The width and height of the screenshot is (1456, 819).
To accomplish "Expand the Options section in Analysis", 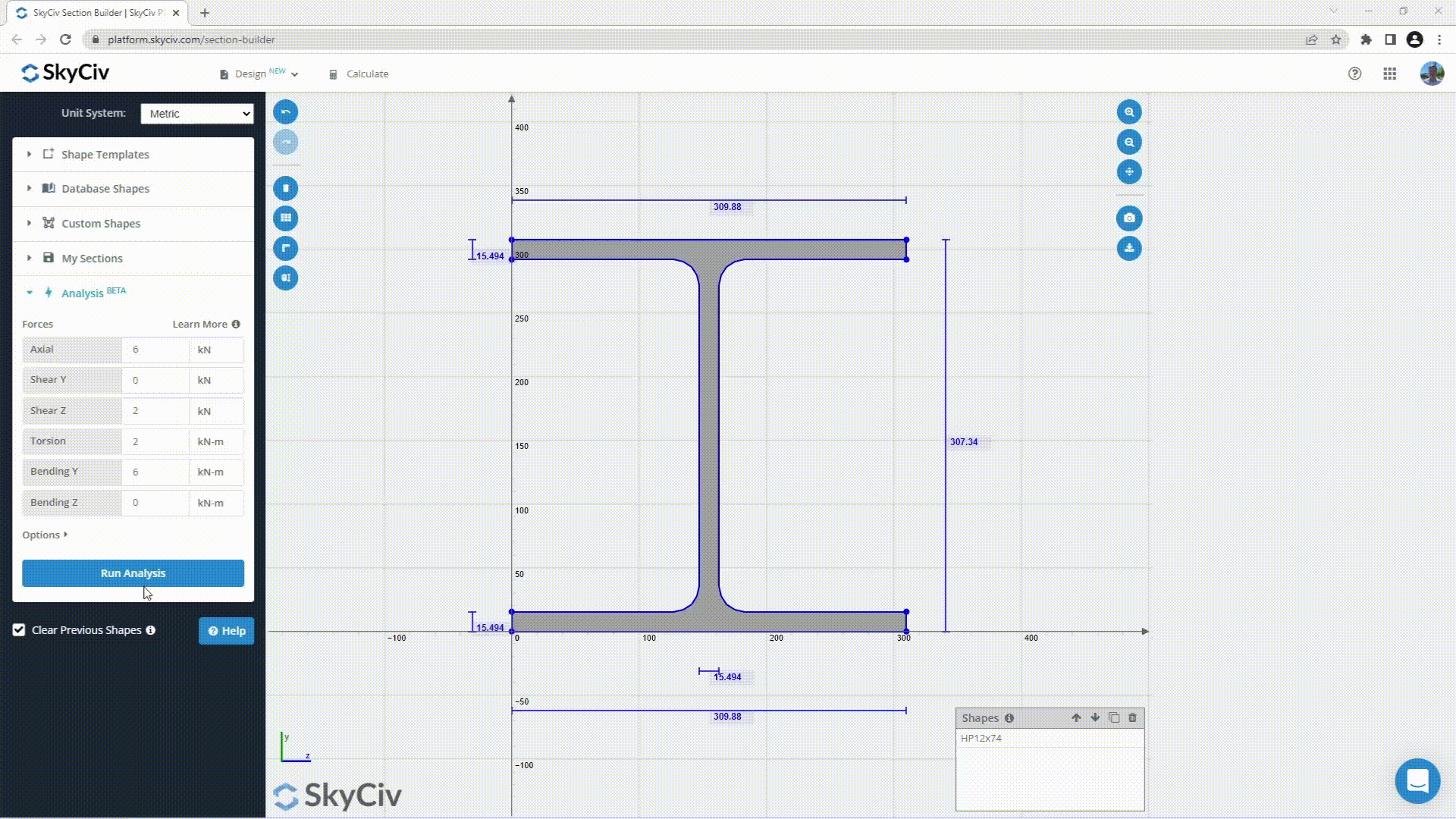I will pyautogui.click(x=44, y=533).
